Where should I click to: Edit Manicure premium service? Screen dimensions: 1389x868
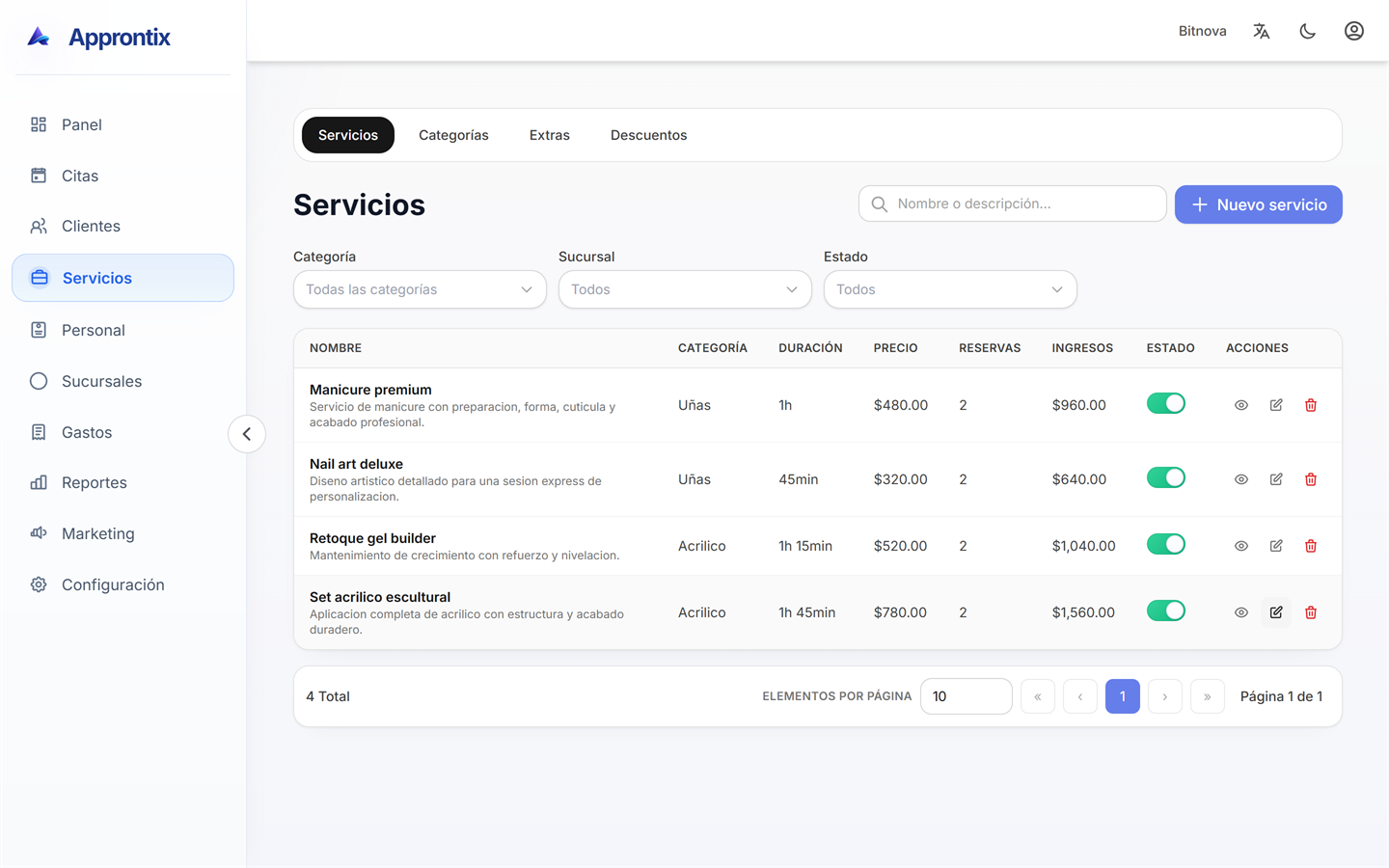1276,405
